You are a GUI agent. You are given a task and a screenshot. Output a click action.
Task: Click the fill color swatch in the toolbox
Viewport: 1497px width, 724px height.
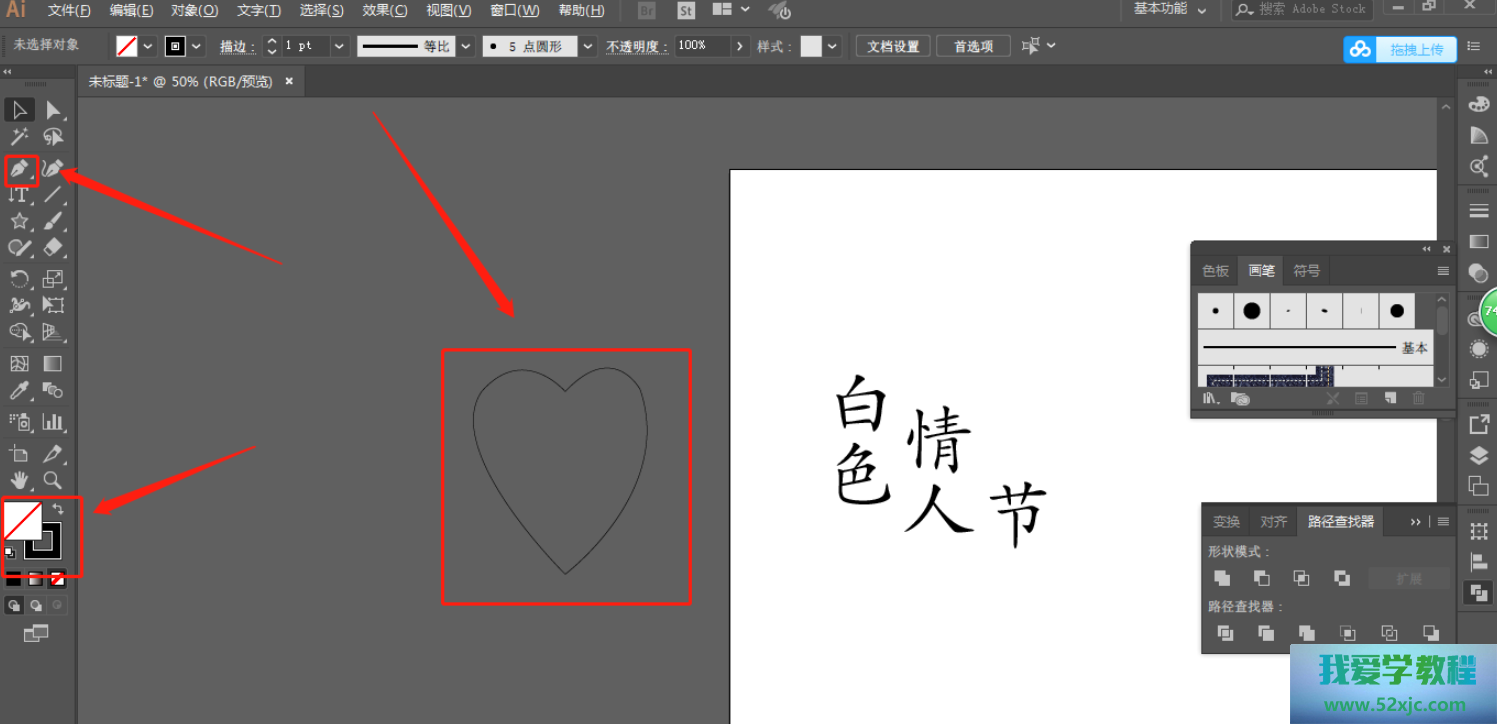tap(20, 520)
